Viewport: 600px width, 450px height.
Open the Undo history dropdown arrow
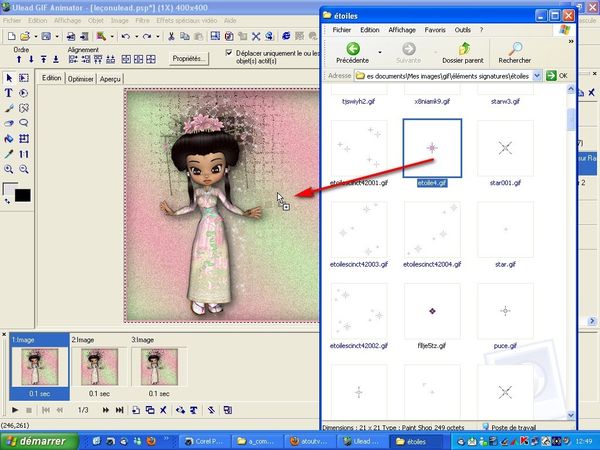pos(136,37)
